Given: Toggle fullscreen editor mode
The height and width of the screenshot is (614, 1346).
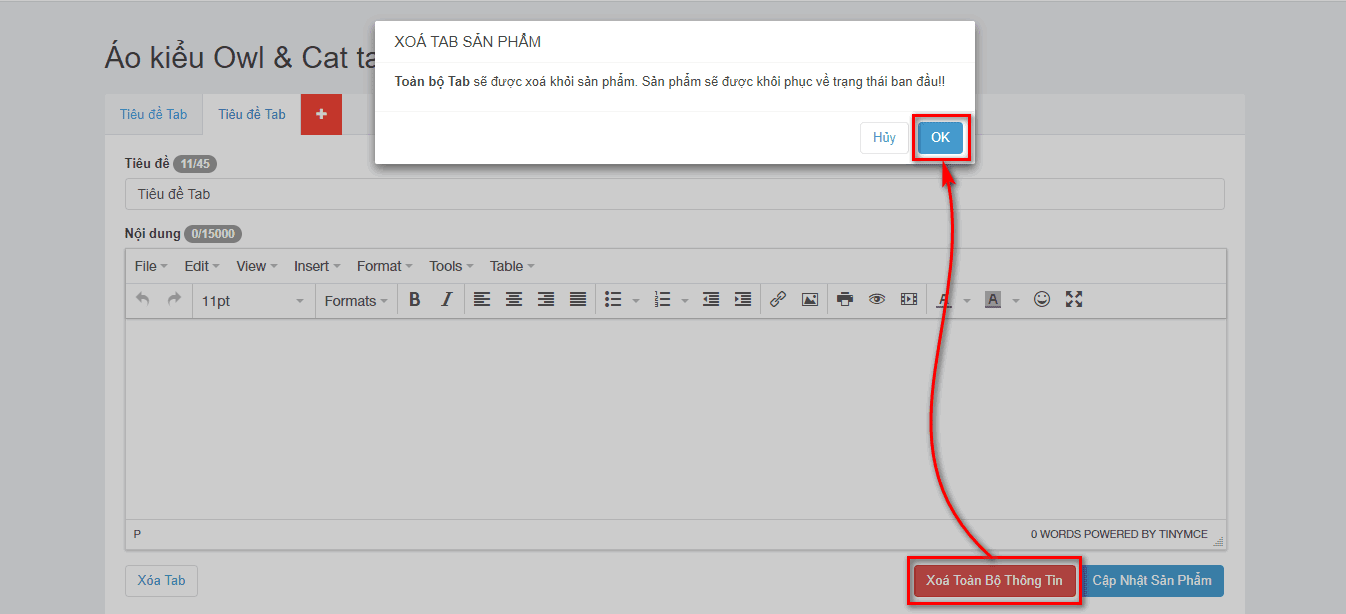Looking at the screenshot, I should 1074,299.
